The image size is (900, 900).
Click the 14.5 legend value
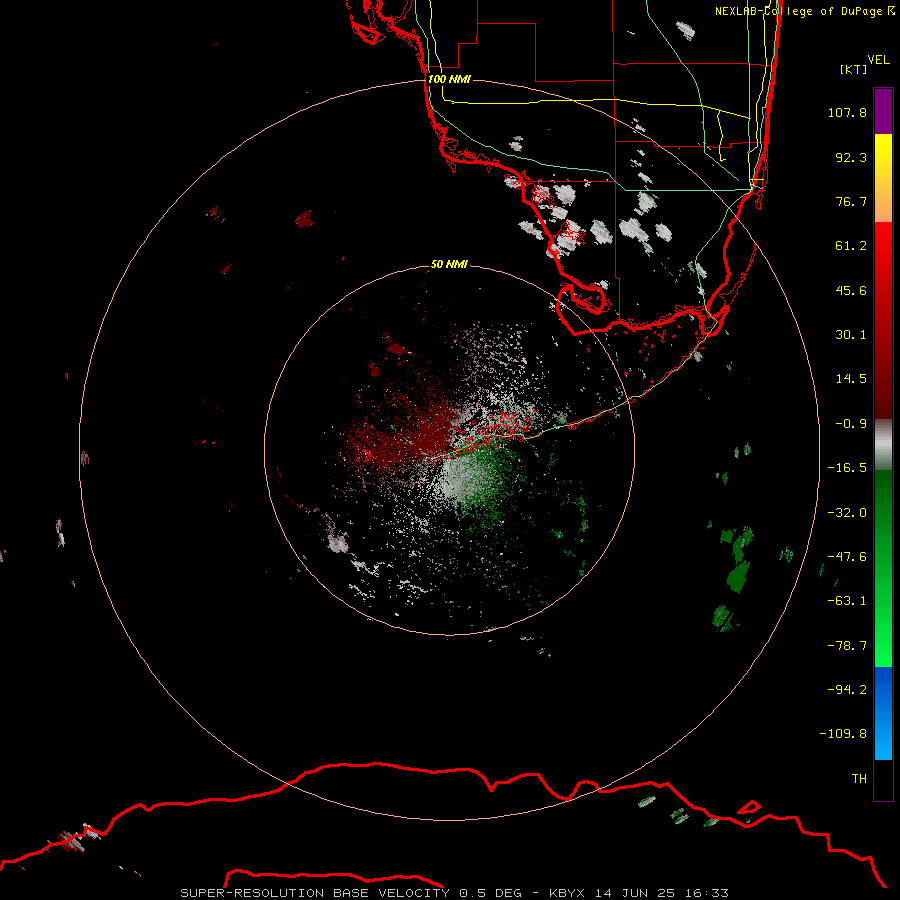tap(851, 379)
